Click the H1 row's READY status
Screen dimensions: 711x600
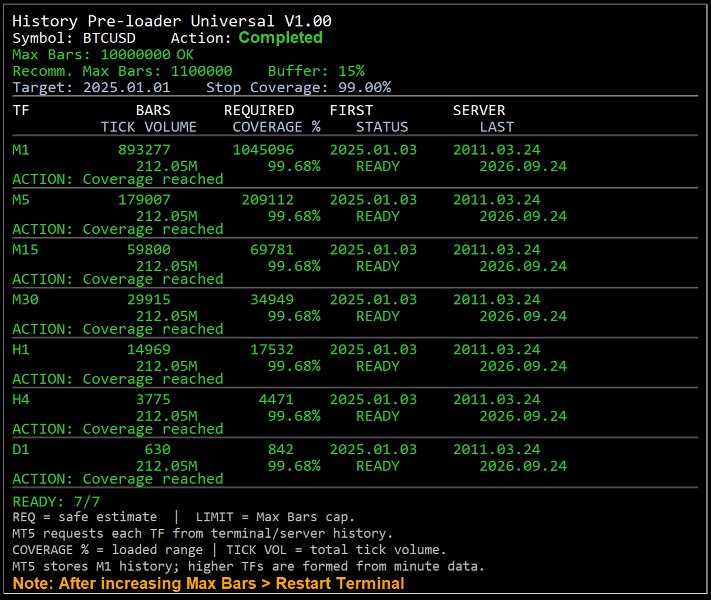click(x=378, y=366)
